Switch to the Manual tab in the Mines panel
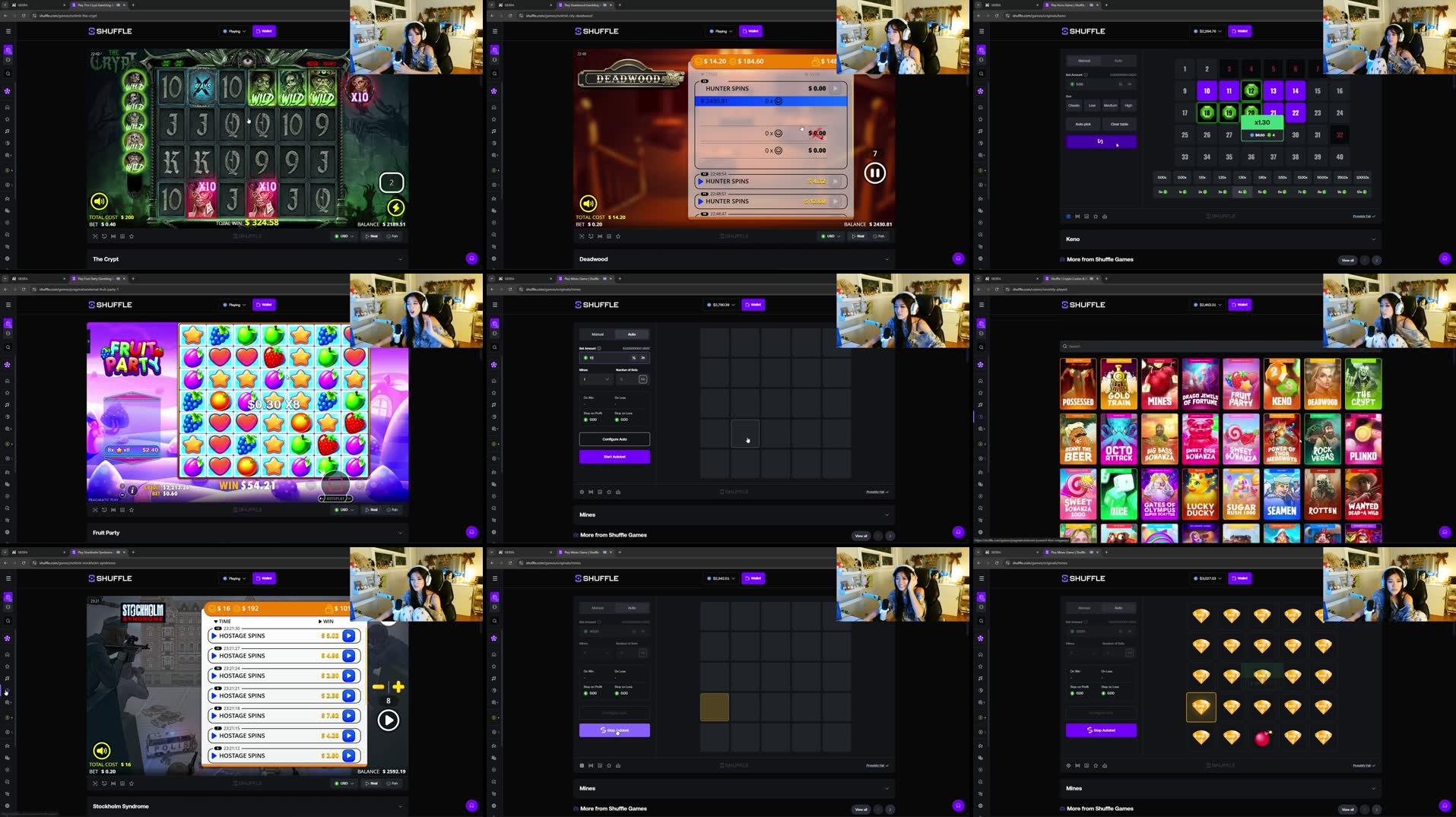1456x817 pixels. pos(598,334)
